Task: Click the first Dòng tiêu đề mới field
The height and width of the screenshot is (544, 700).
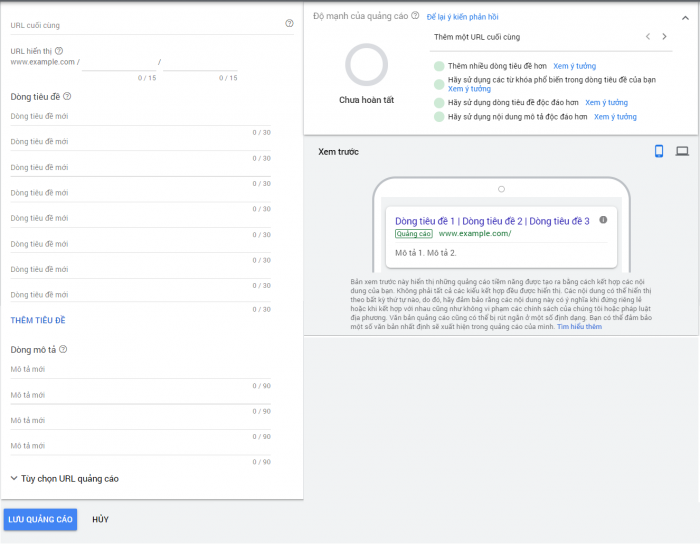Action: 141,116
